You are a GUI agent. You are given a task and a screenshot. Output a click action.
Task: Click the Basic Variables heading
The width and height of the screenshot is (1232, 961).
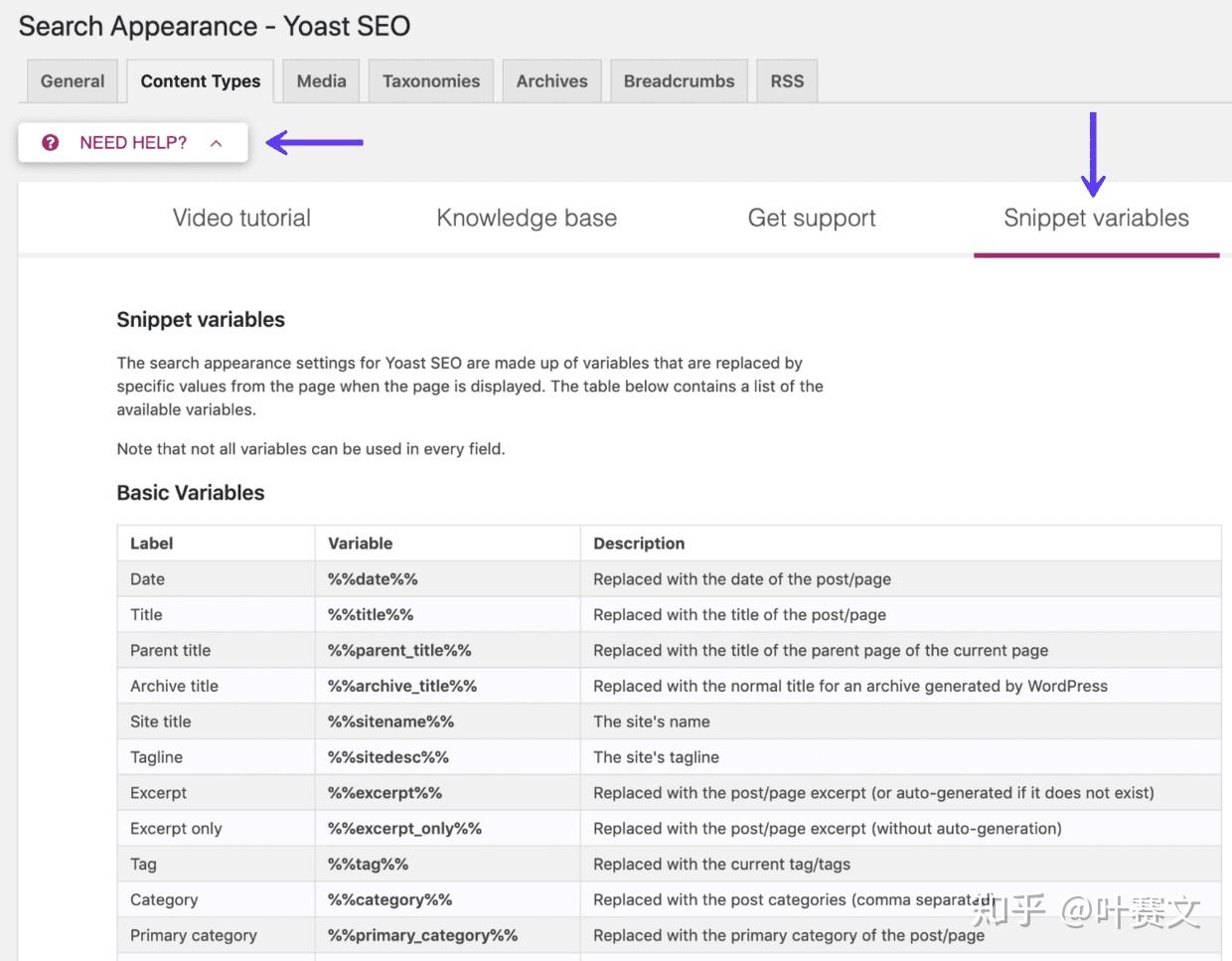(191, 492)
